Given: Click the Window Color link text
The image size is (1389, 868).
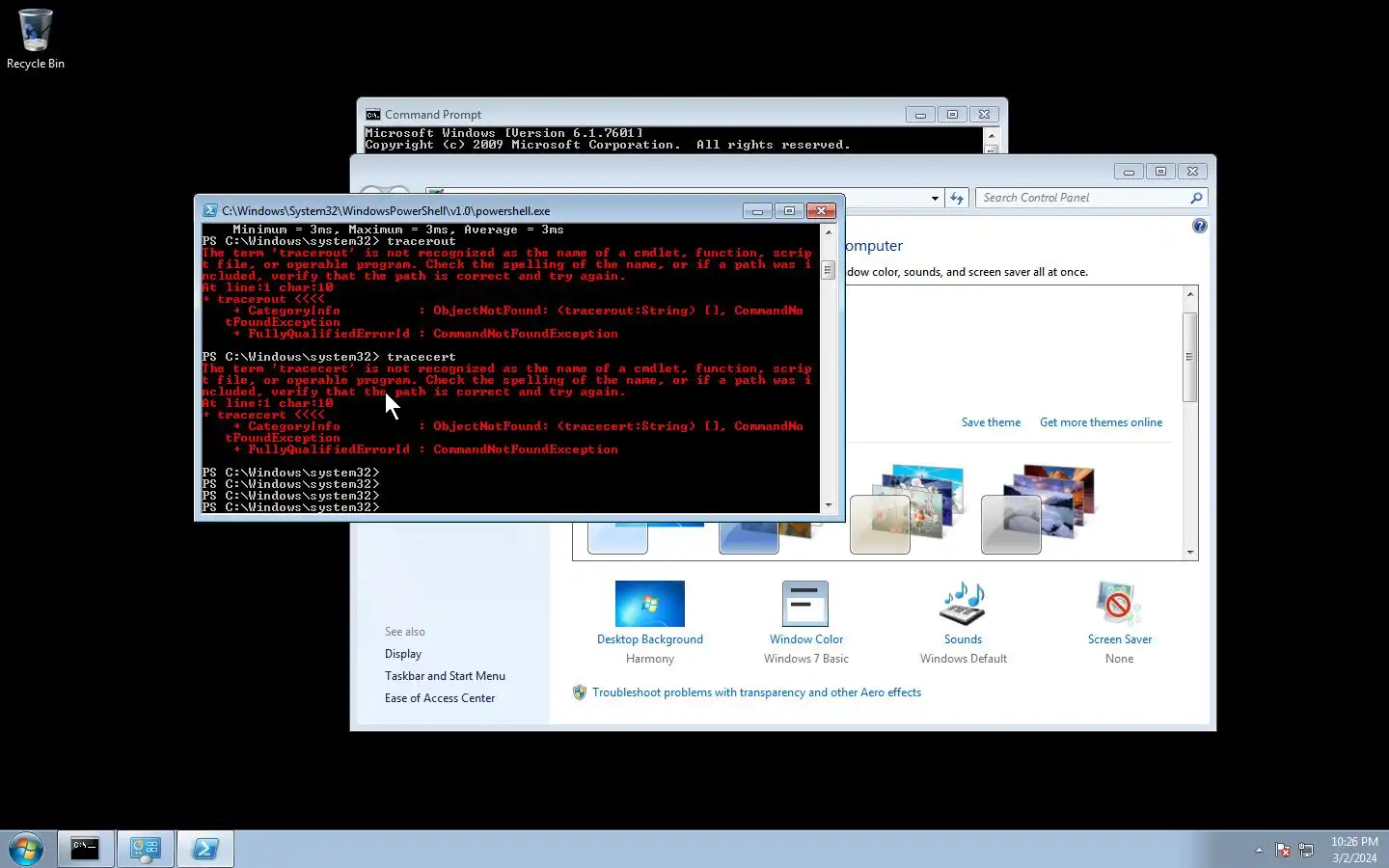Looking at the screenshot, I should (806, 639).
